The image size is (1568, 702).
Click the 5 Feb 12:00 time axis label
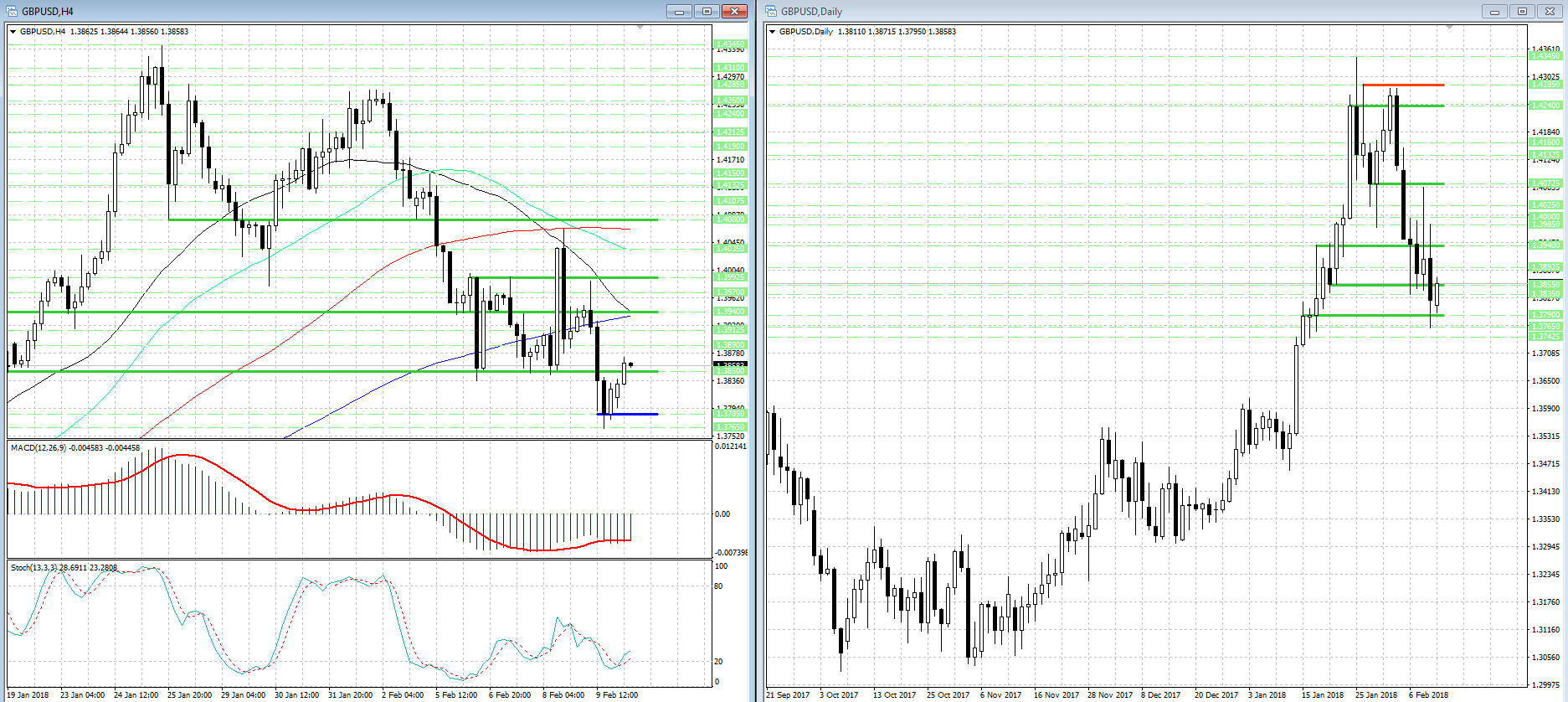(456, 694)
